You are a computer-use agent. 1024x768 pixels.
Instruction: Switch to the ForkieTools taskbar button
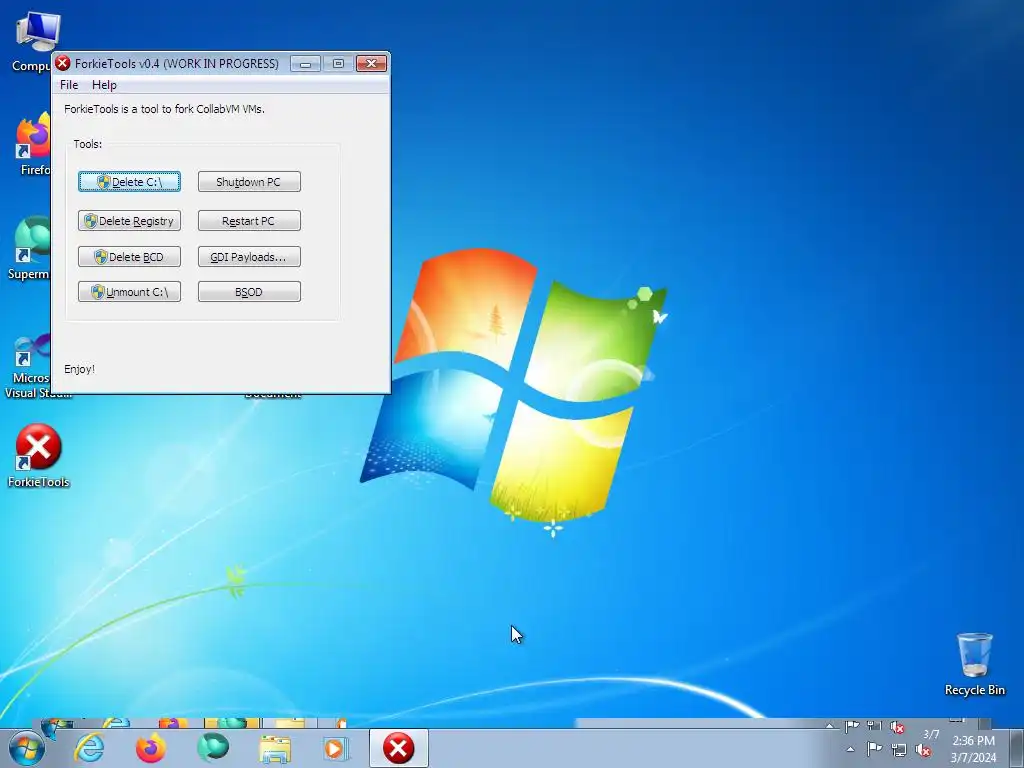[x=398, y=748]
